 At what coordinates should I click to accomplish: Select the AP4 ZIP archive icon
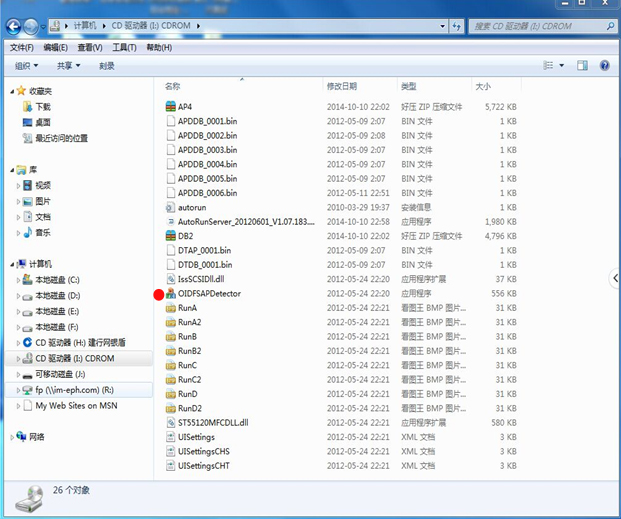(170, 106)
